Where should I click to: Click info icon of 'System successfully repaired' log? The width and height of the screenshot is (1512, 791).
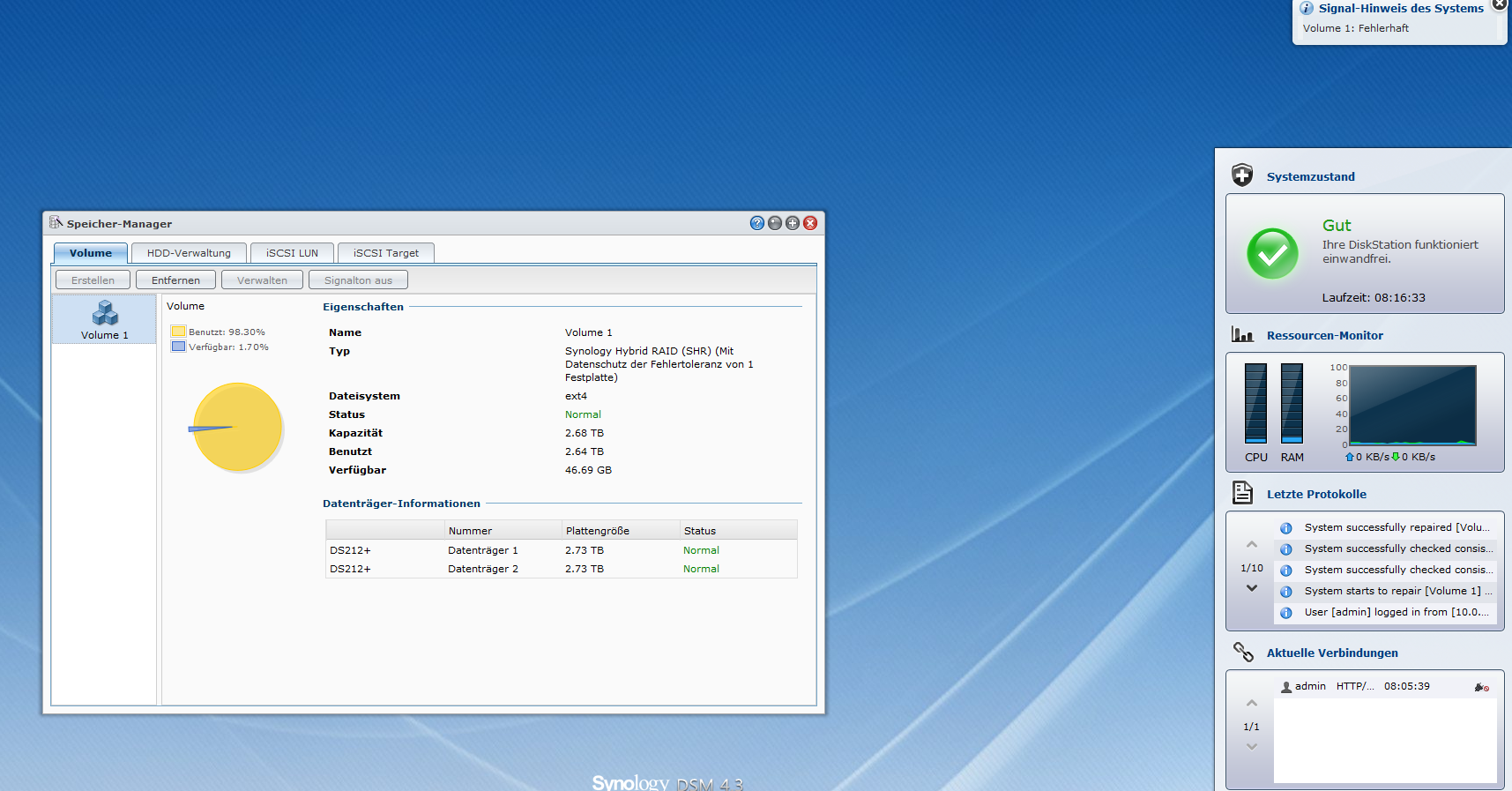[1286, 528]
